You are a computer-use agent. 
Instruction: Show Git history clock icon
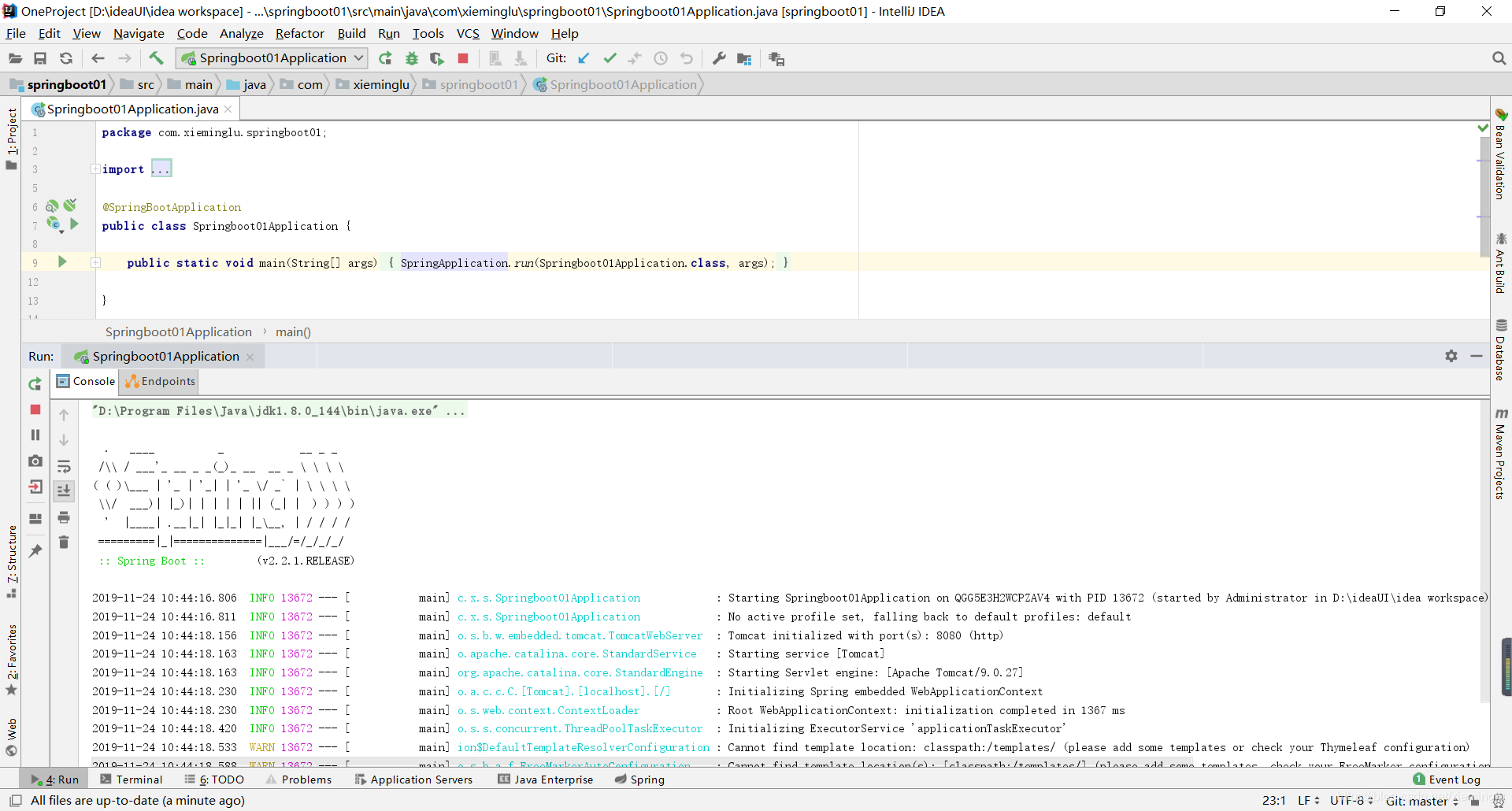tap(661, 58)
